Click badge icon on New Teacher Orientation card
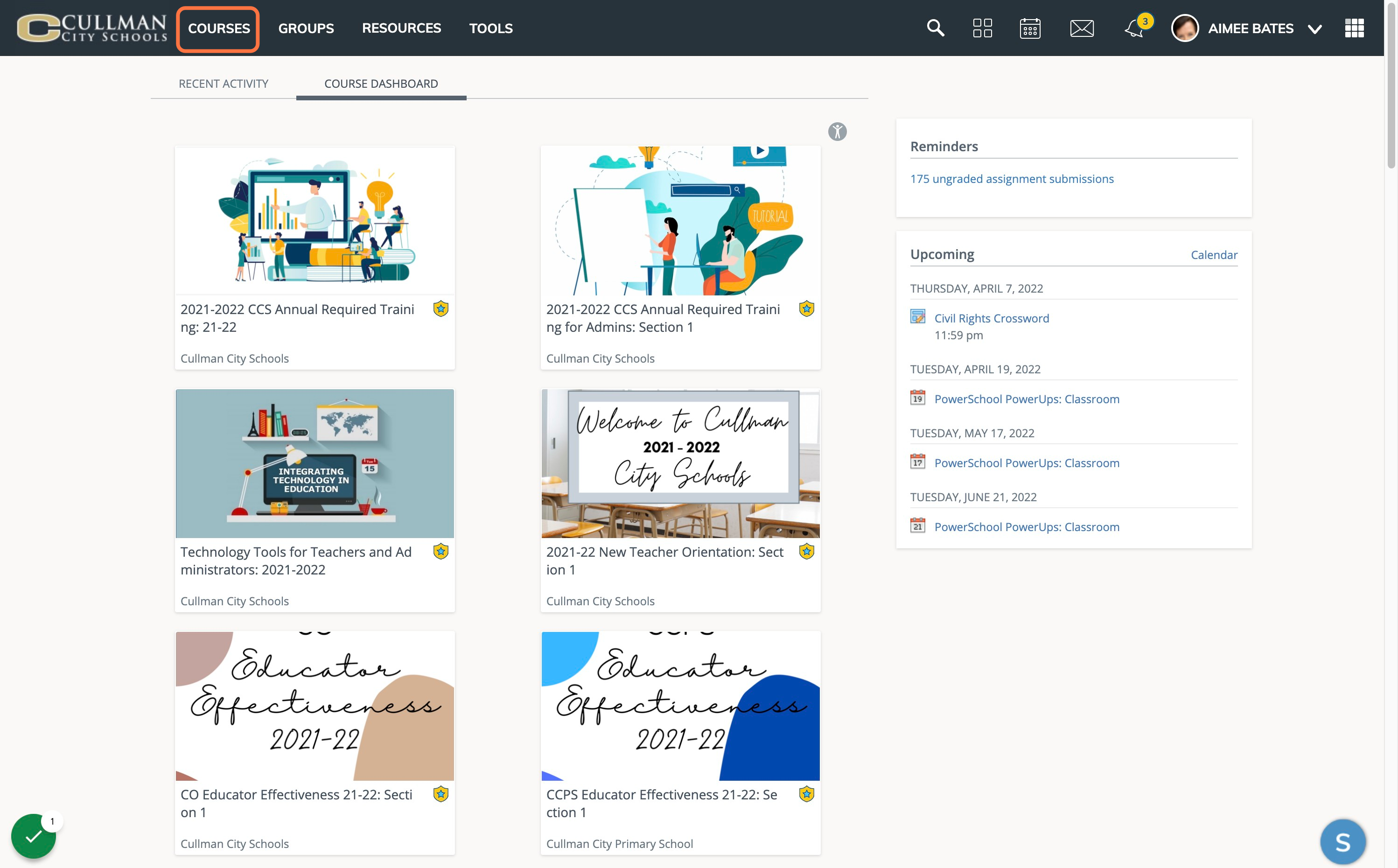1398x868 pixels. click(x=806, y=552)
